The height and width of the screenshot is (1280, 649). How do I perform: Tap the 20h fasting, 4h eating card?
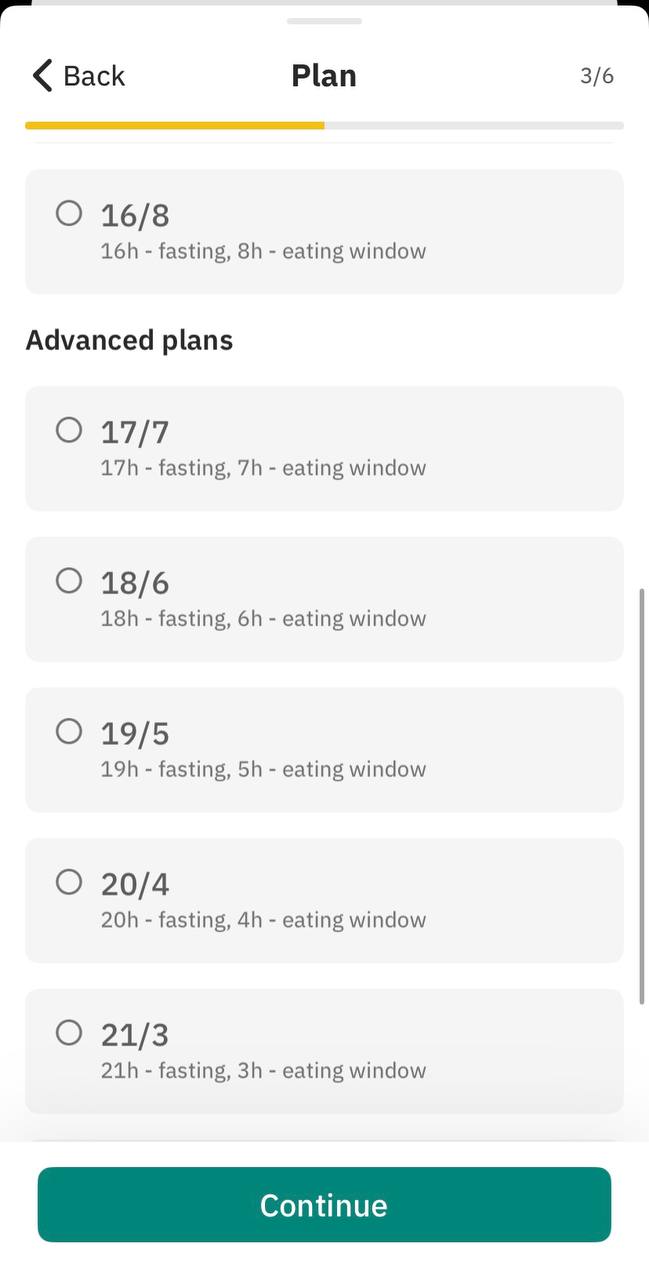[324, 901]
